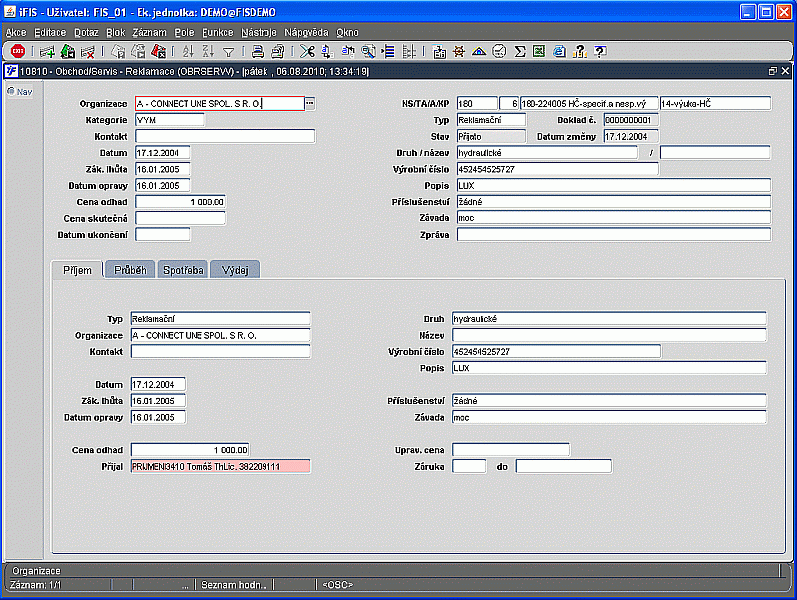This screenshot has width=797, height=600.
Task: Click the top Organizace input field
Action: click(x=220, y=104)
